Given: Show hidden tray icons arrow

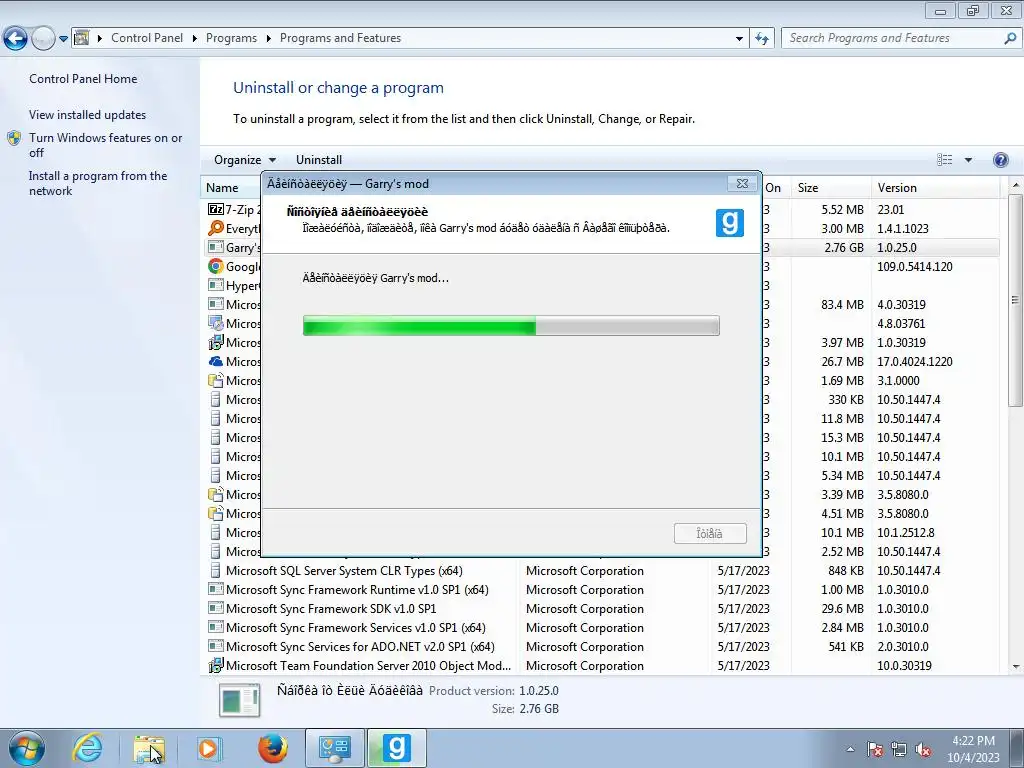Looking at the screenshot, I should tap(850, 749).
